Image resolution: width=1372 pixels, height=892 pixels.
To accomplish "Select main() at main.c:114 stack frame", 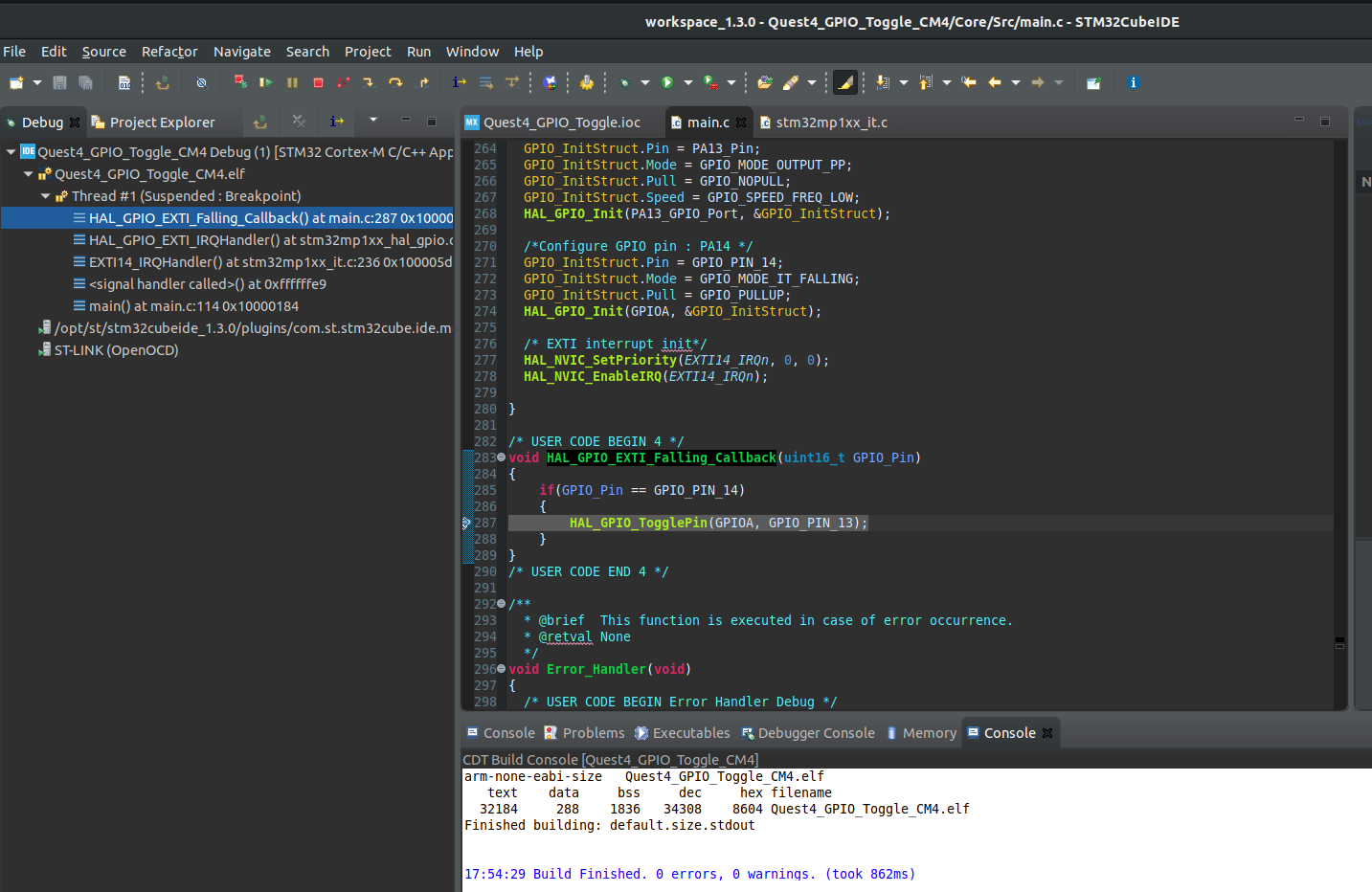I will (x=193, y=306).
